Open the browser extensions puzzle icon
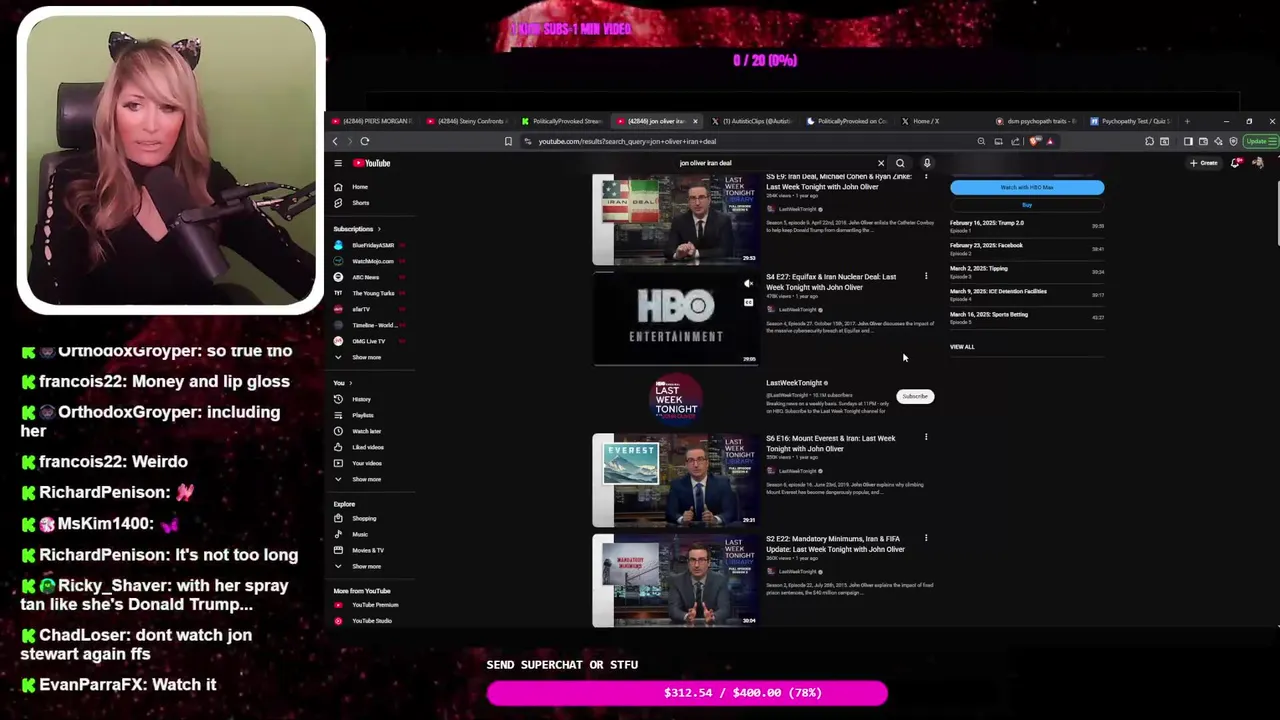This screenshot has width=1280, height=720. 1149,141
